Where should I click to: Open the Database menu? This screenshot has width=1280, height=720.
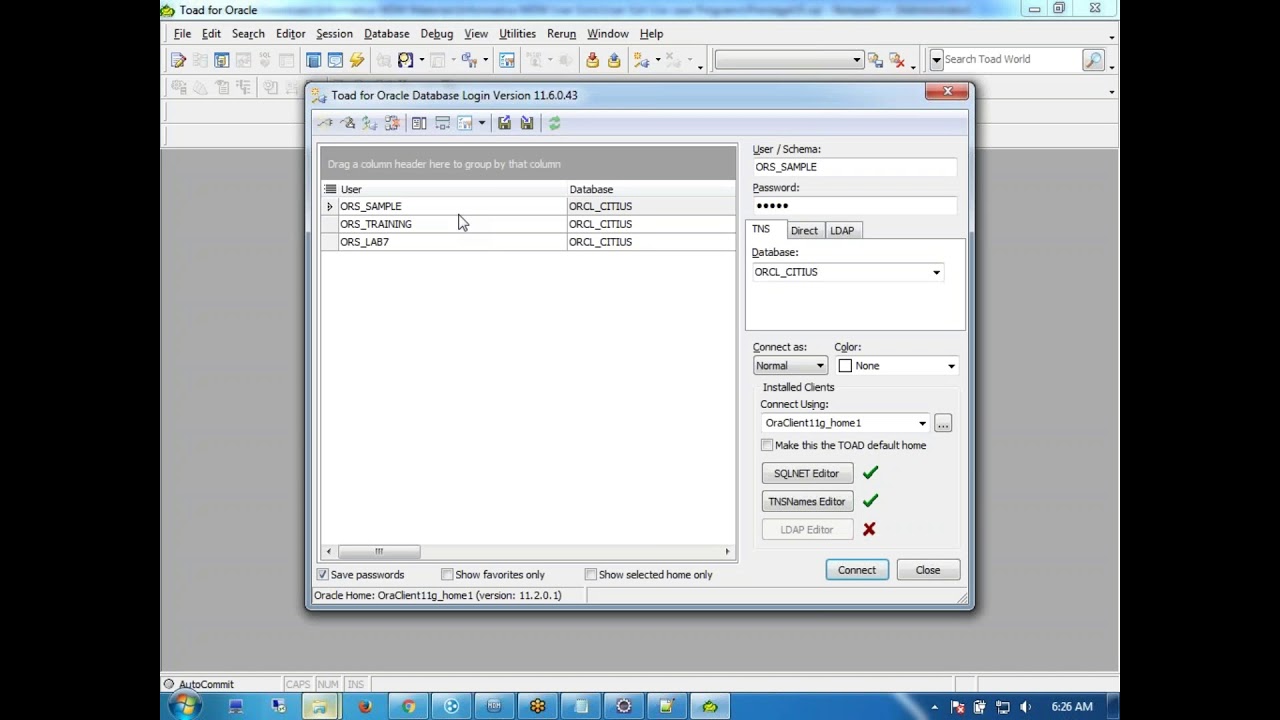[x=386, y=33]
